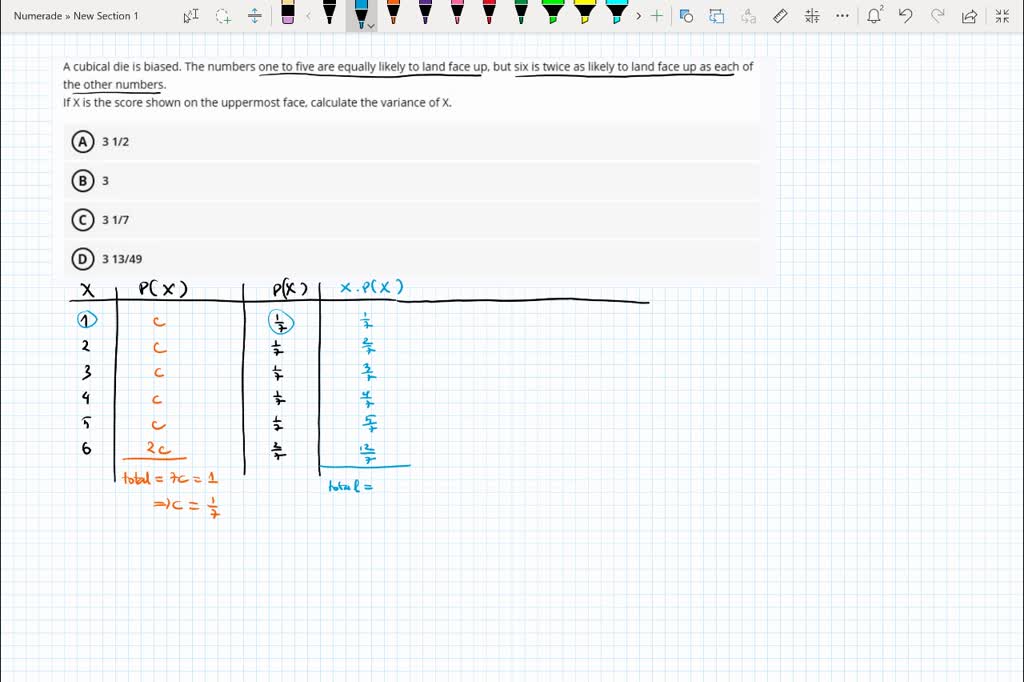Pick the black pen
1024x682 pixels.
click(329, 14)
